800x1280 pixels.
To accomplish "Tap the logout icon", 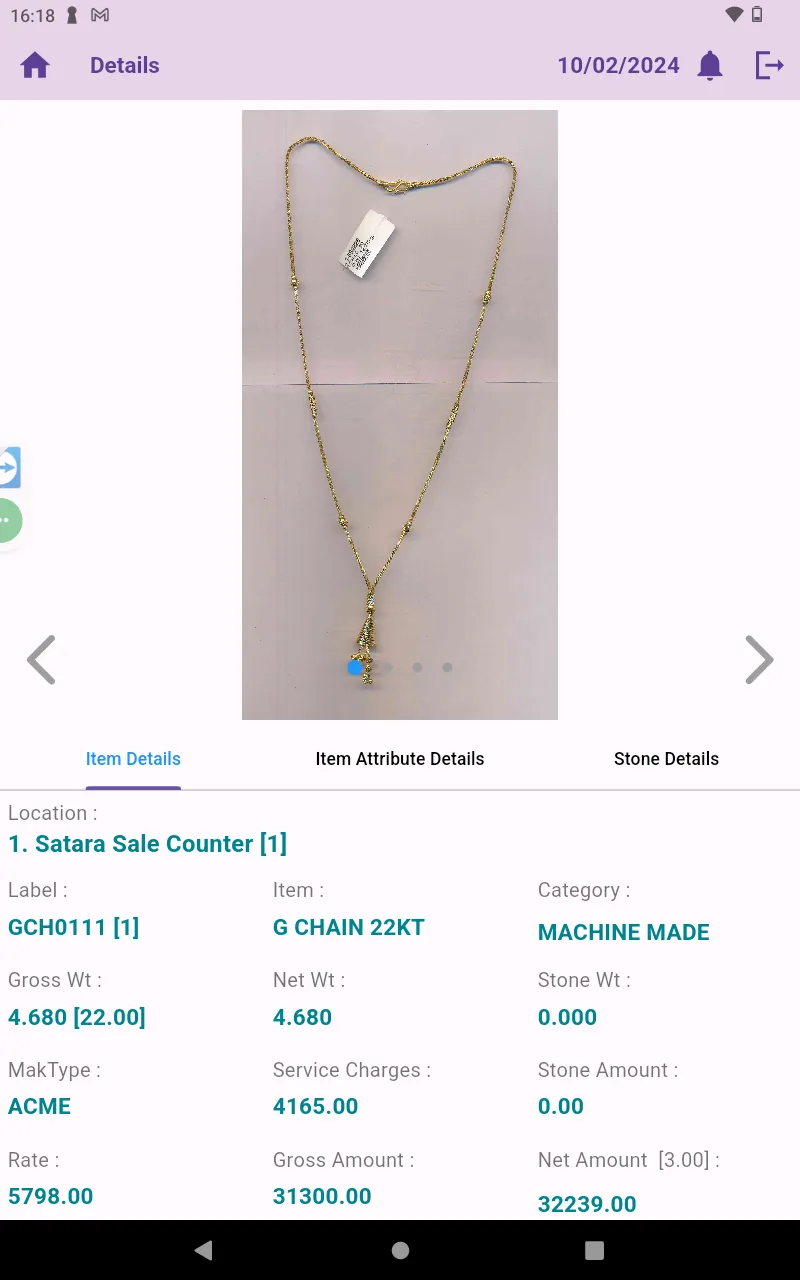I will point(769,66).
